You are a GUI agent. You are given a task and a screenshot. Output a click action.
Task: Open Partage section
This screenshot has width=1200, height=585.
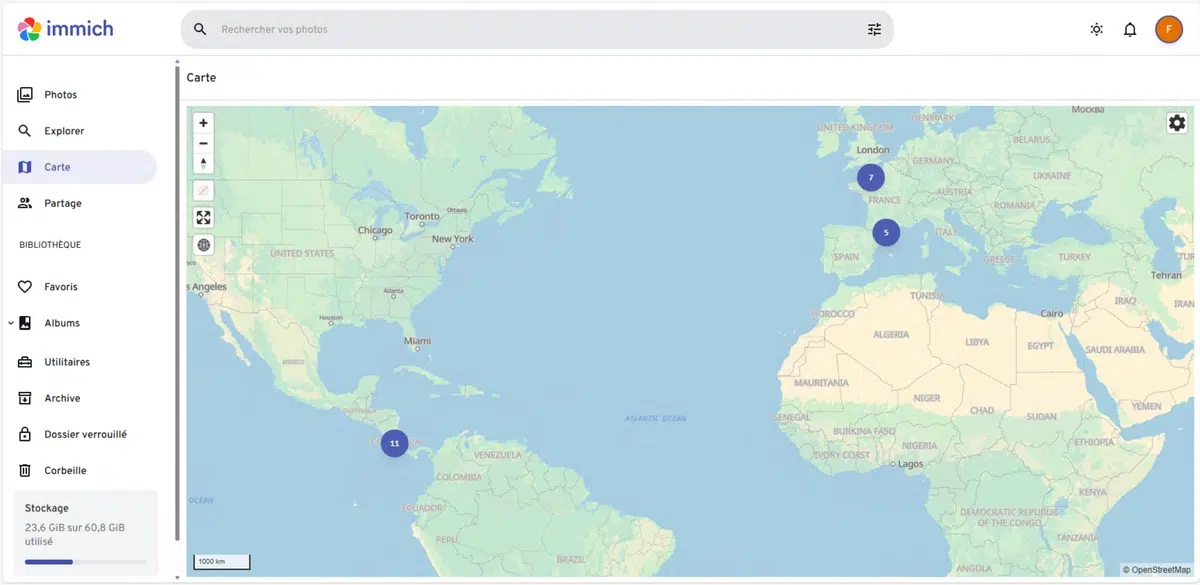click(x=80, y=203)
